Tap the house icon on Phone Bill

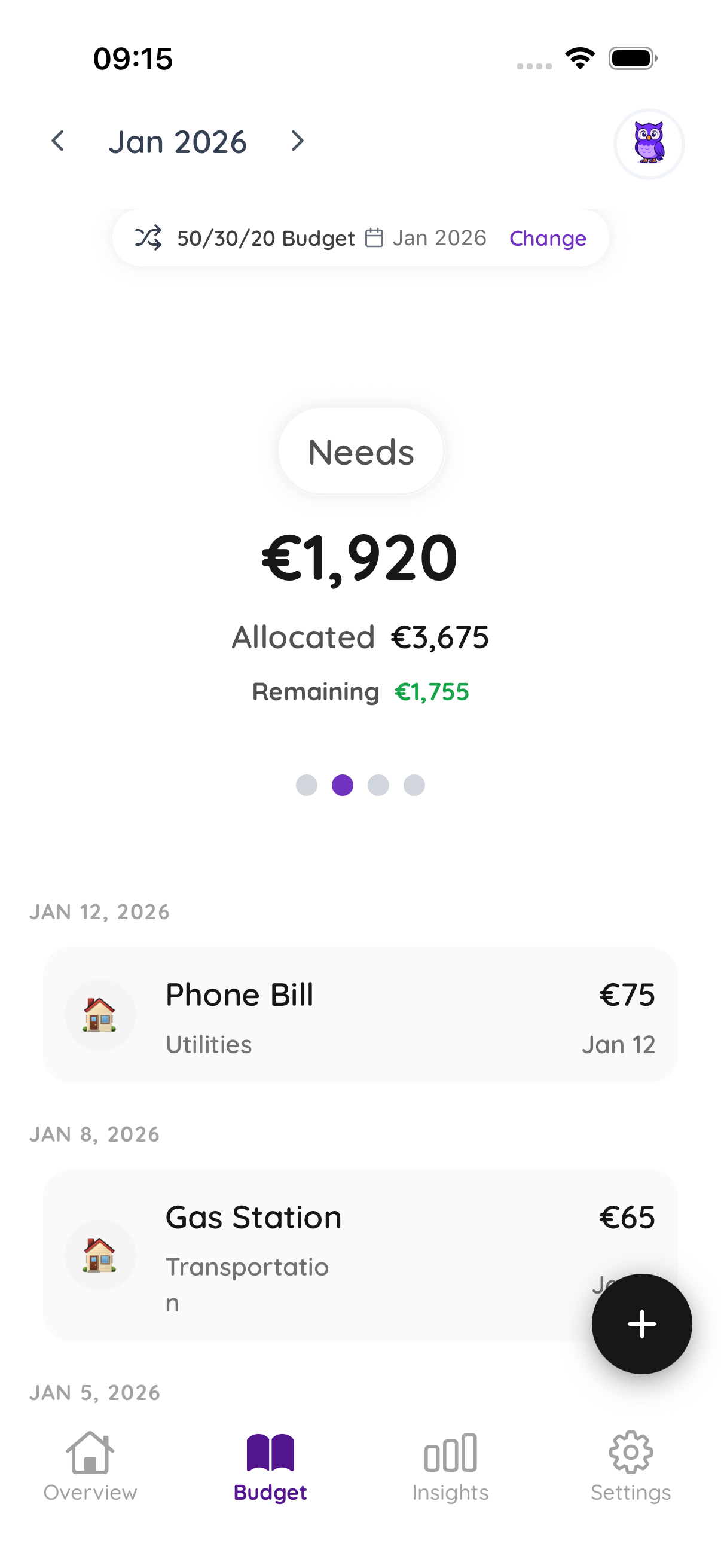tap(100, 1015)
